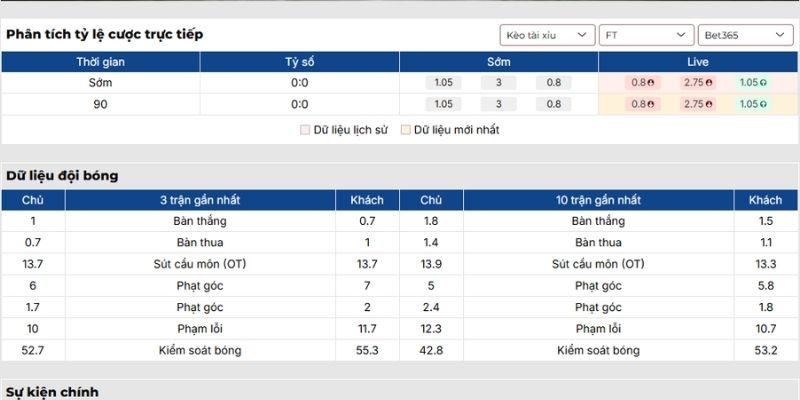This screenshot has height=400, width=800.
Task: Click the early 0.8 odds in the Sớm row
Action: (x=554, y=83)
